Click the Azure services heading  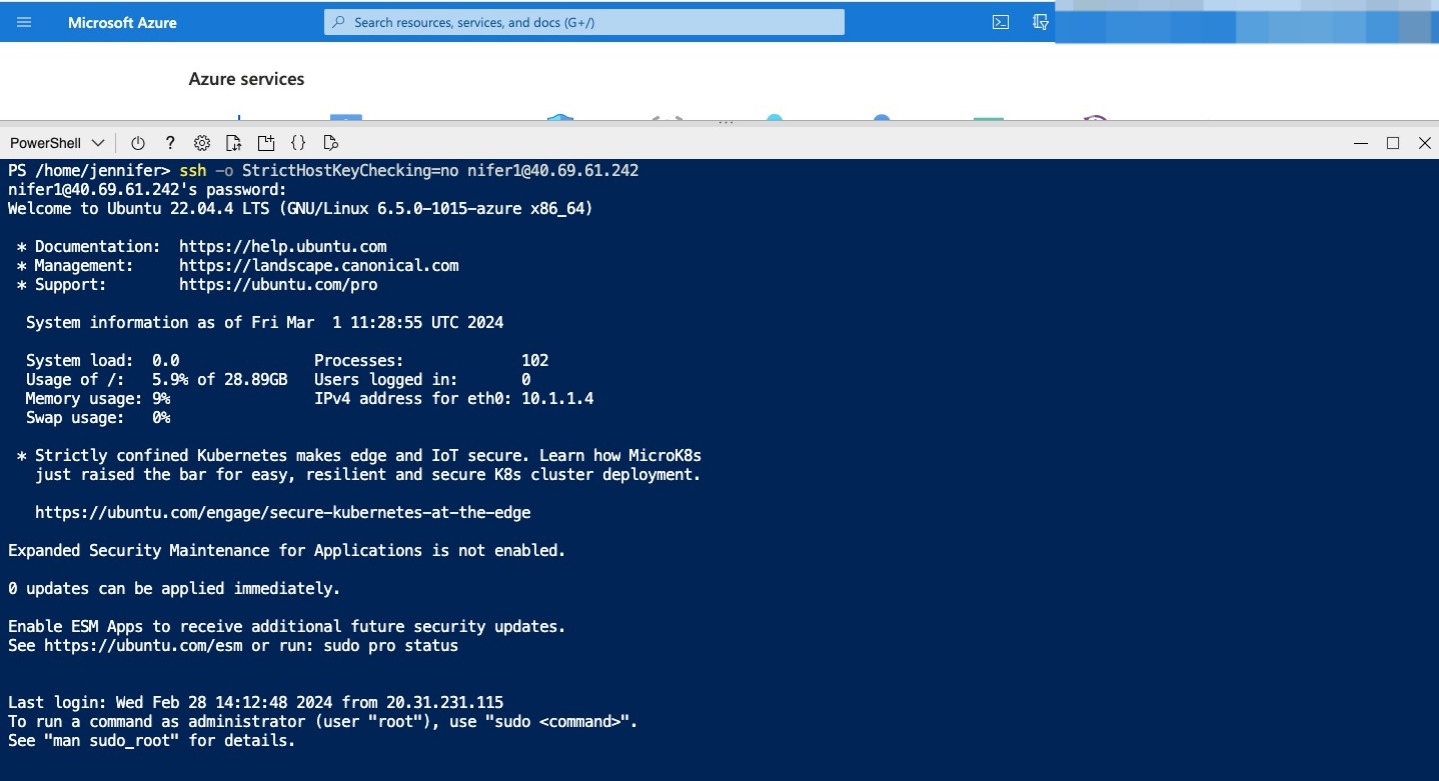coord(246,79)
